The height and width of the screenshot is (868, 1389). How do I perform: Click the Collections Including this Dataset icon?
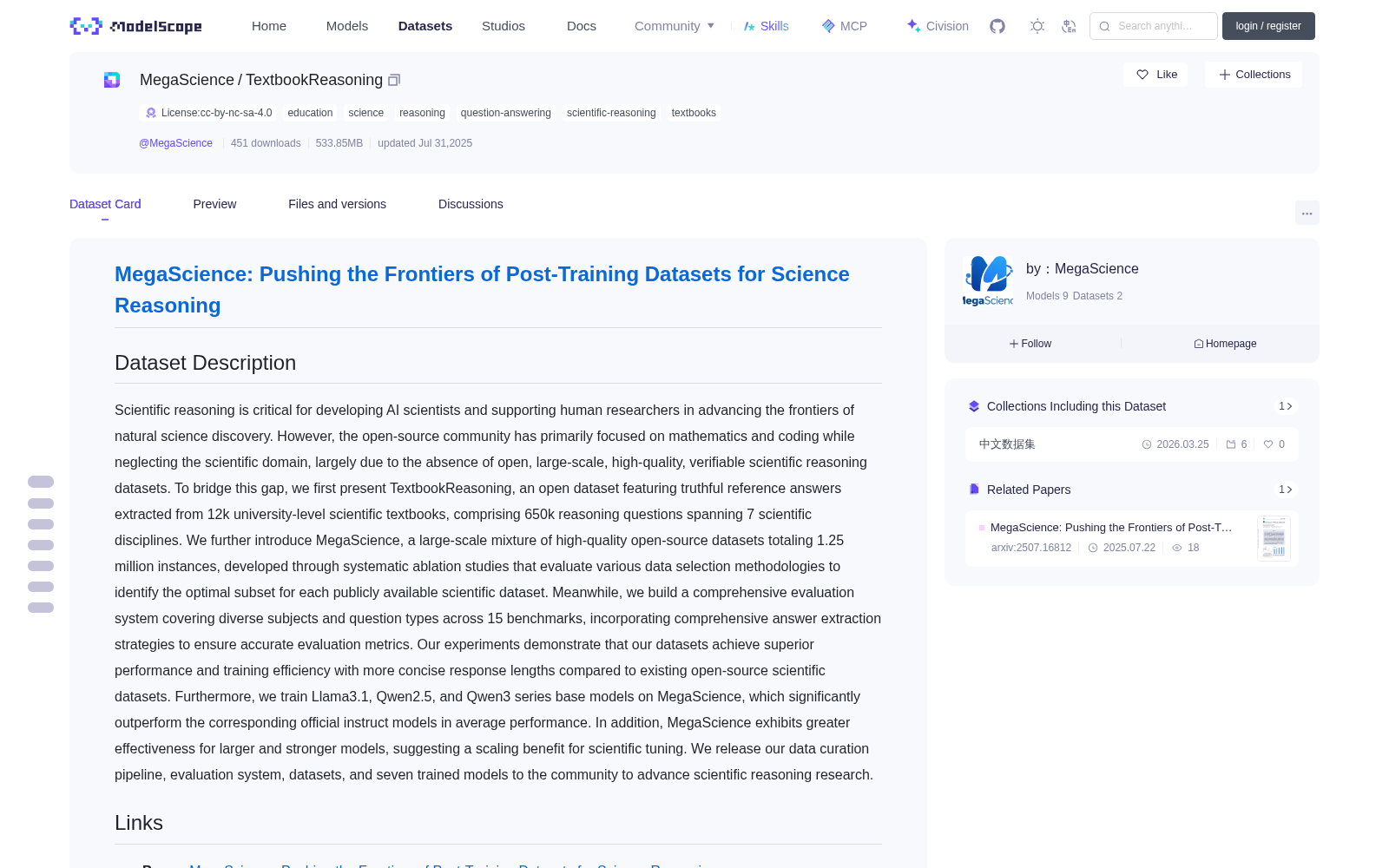click(974, 406)
